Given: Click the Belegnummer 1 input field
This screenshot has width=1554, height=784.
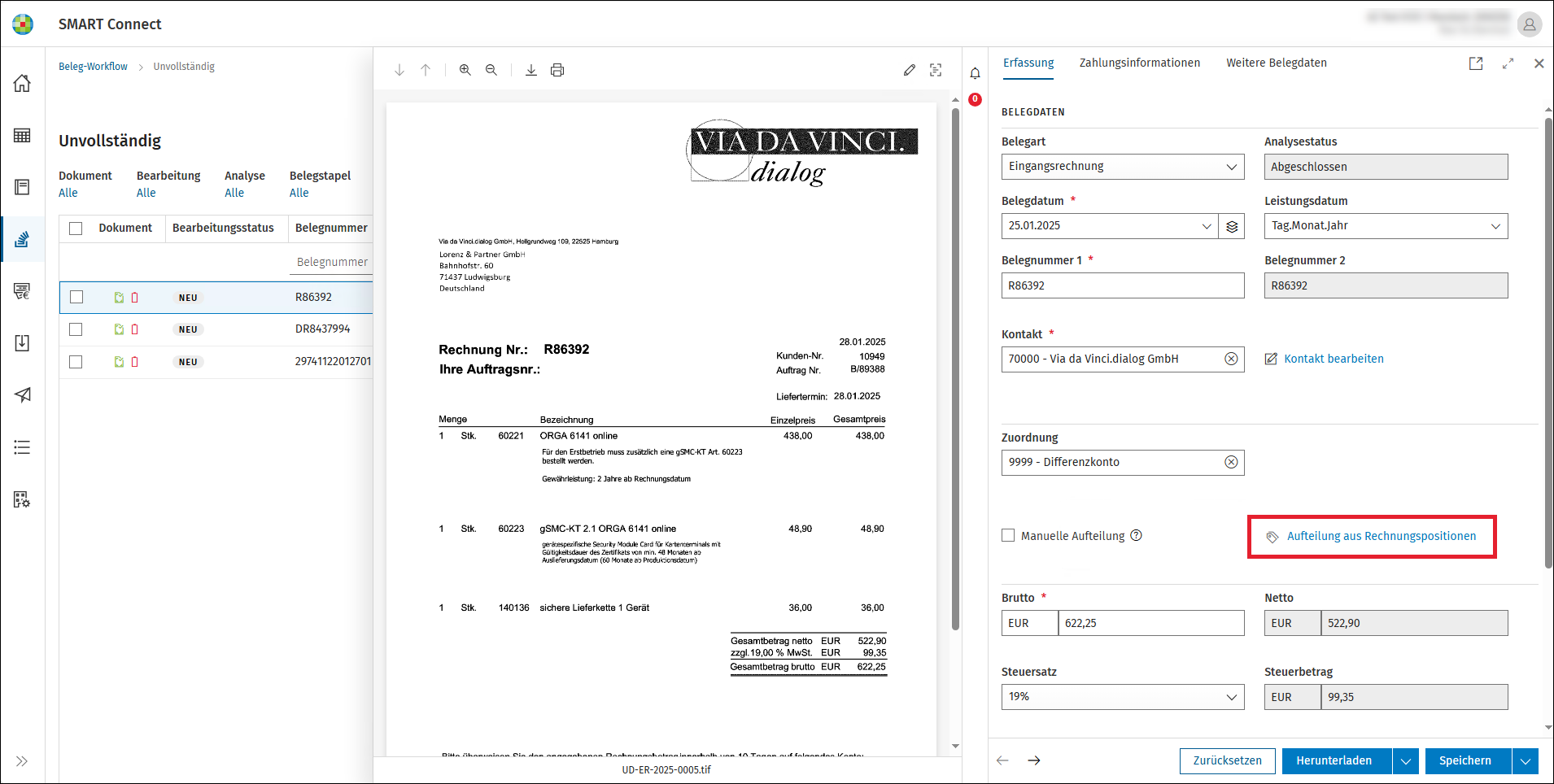Looking at the screenshot, I should tap(1123, 285).
